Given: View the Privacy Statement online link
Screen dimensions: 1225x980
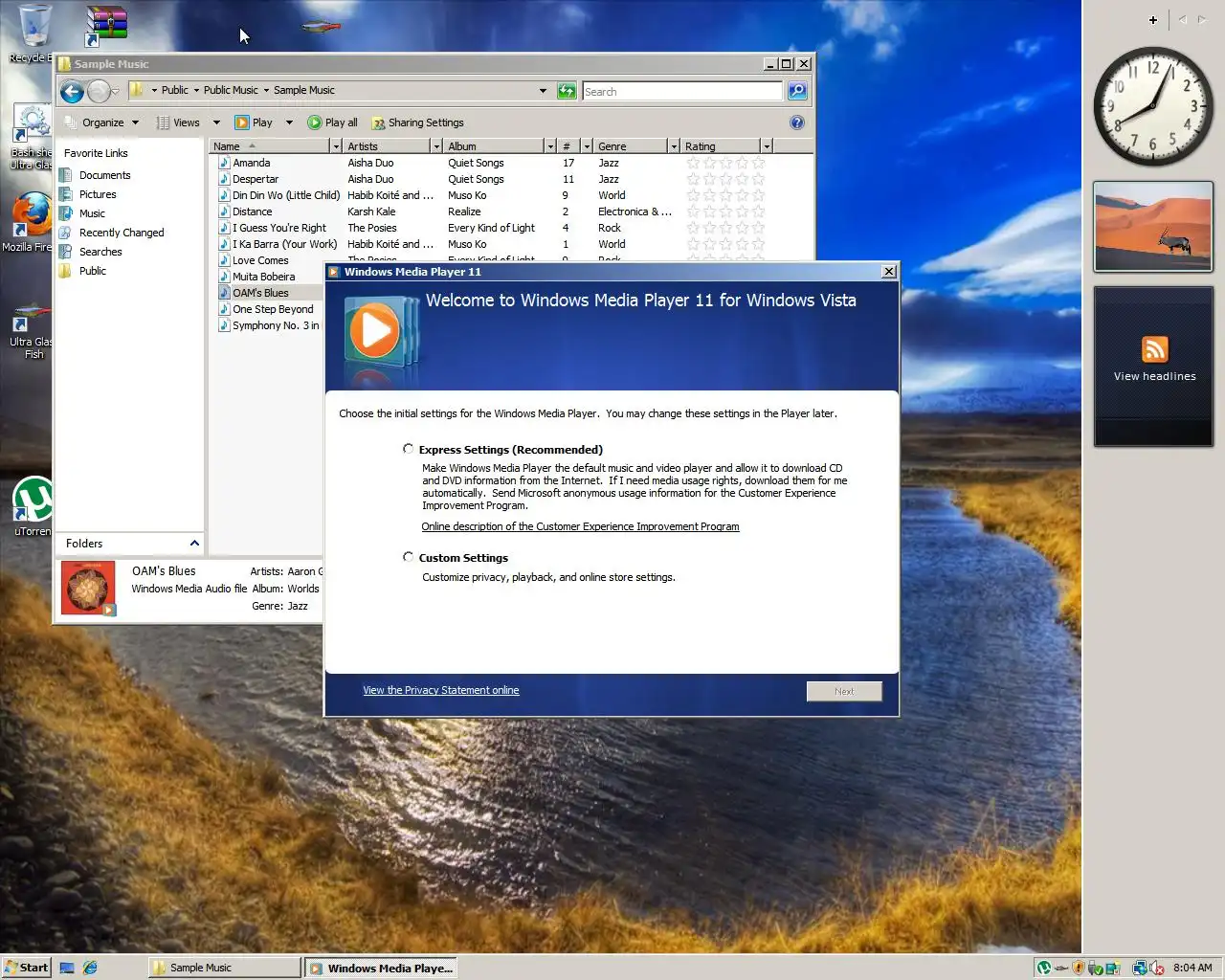Looking at the screenshot, I should [x=441, y=690].
